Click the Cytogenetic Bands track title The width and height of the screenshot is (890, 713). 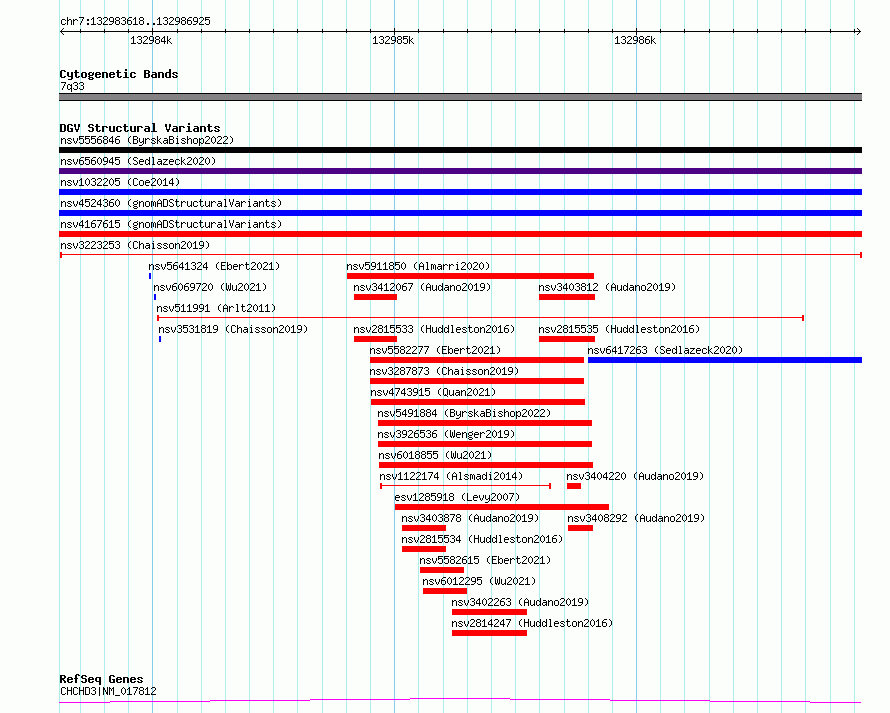pos(119,74)
